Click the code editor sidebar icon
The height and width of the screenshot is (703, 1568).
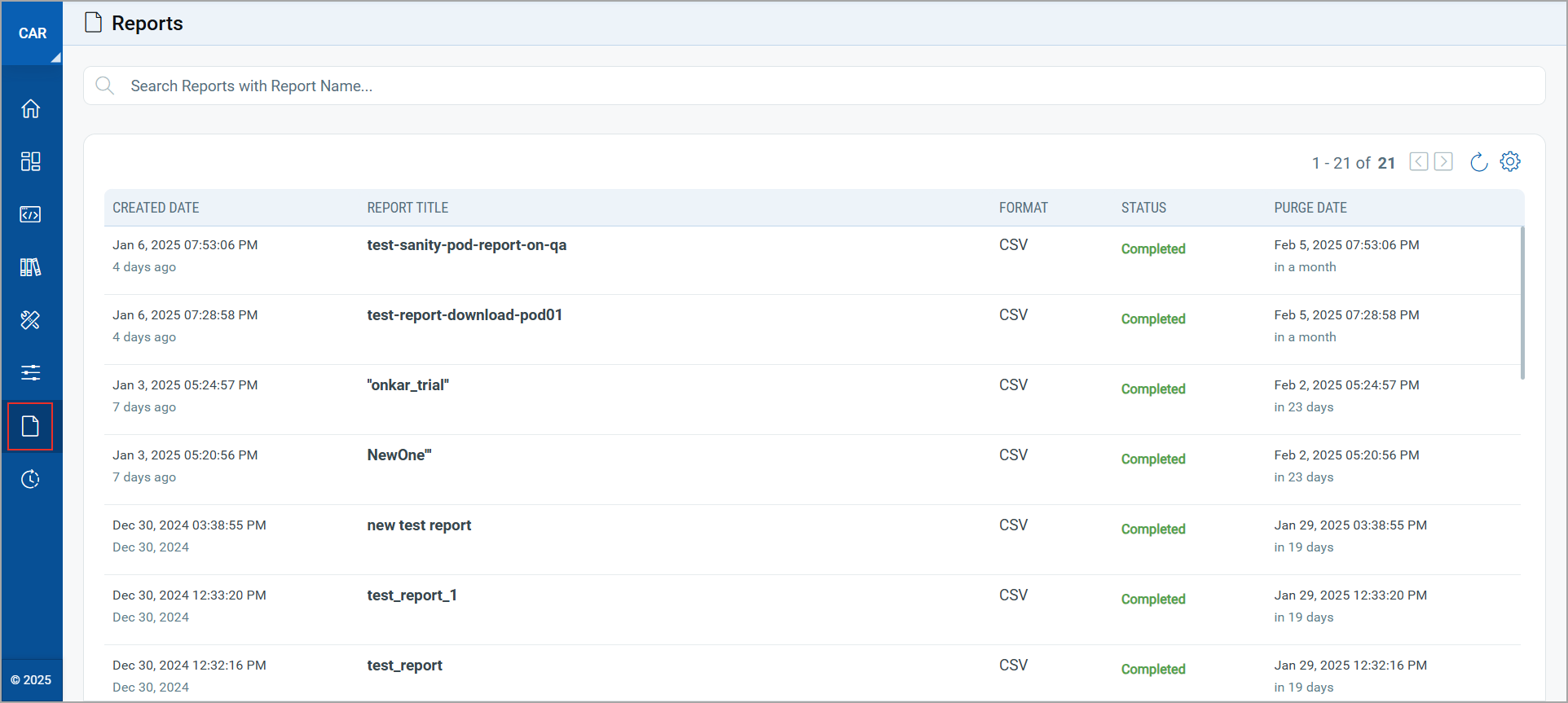pos(31,214)
